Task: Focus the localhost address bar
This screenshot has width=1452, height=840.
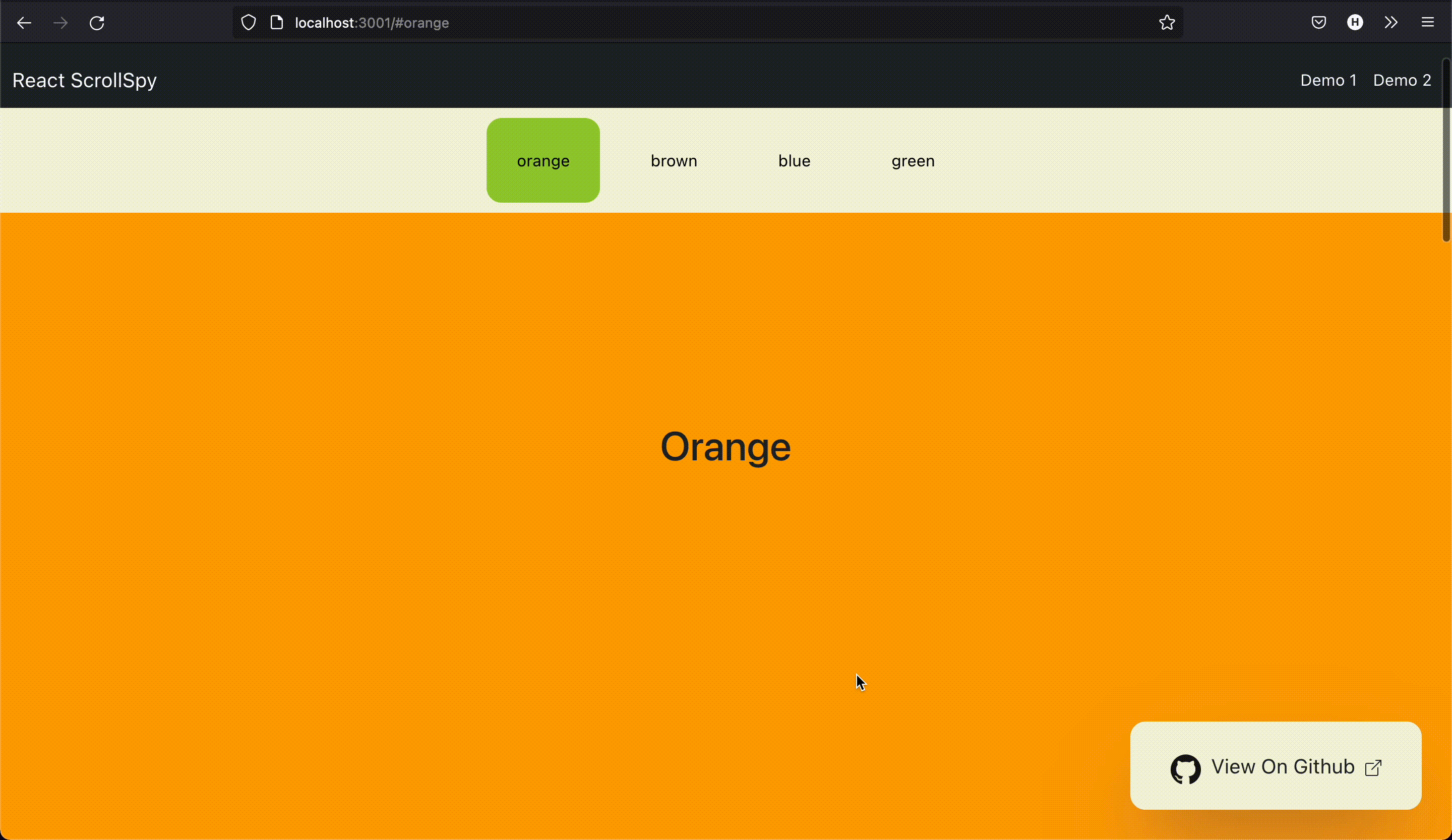Action: (691, 23)
